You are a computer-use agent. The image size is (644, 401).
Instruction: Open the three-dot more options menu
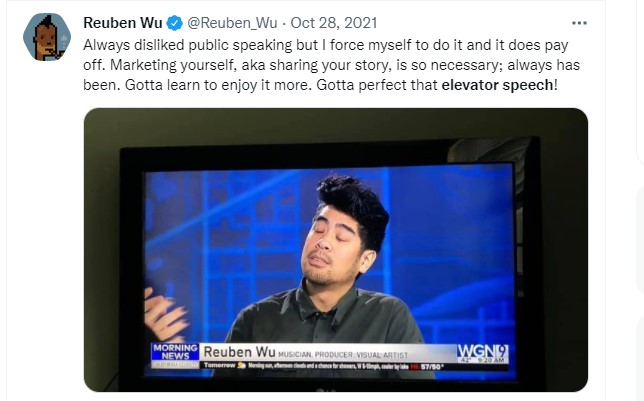[x=579, y=23]
